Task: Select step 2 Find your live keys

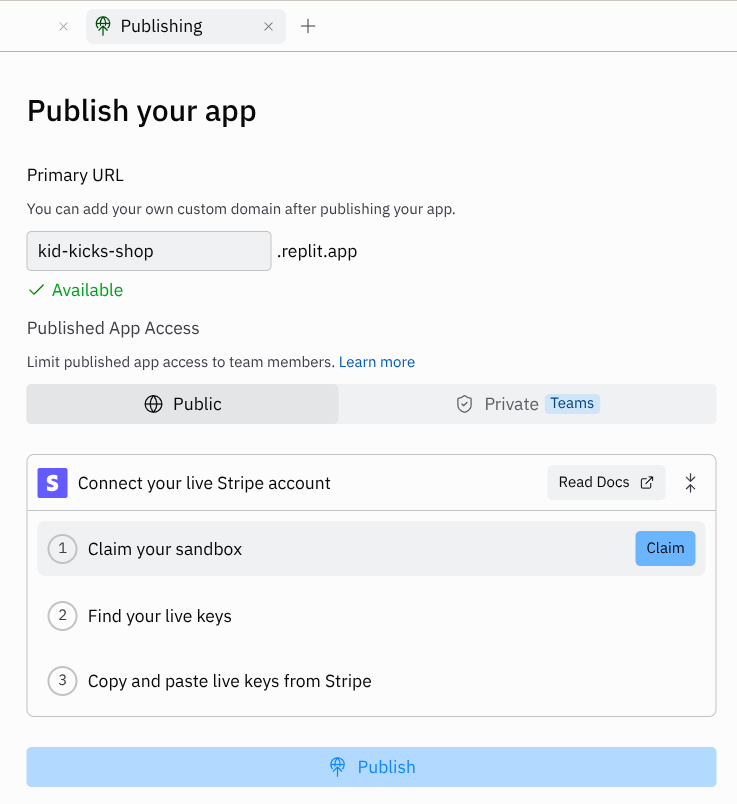Action: click(x=371, y=616)
